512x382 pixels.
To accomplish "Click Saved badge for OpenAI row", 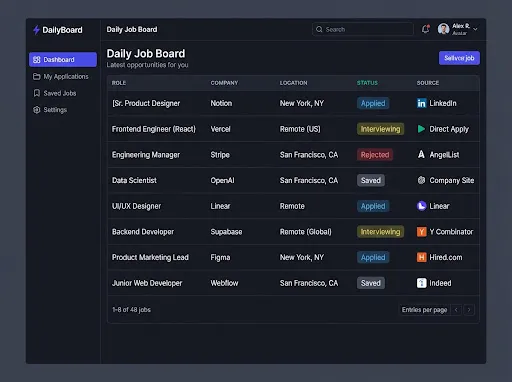I will click(371, 180).
